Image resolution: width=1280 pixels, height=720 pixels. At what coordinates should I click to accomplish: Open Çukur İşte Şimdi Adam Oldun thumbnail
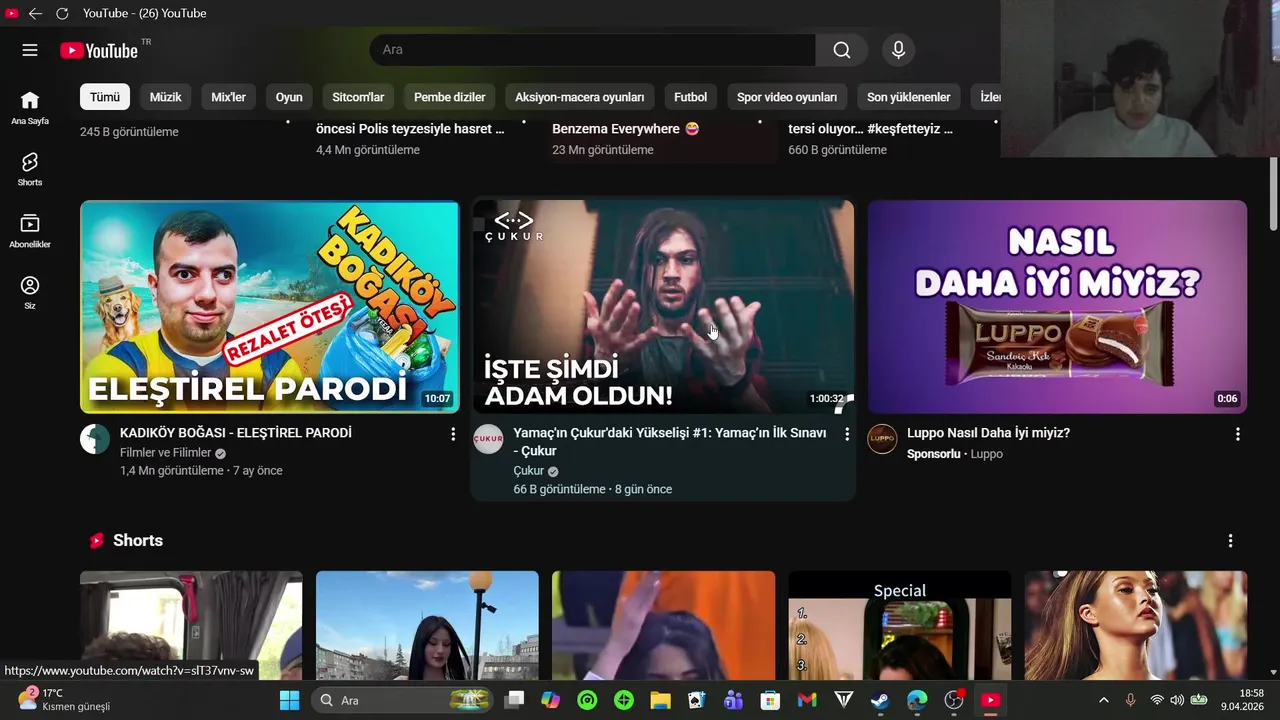664,307
